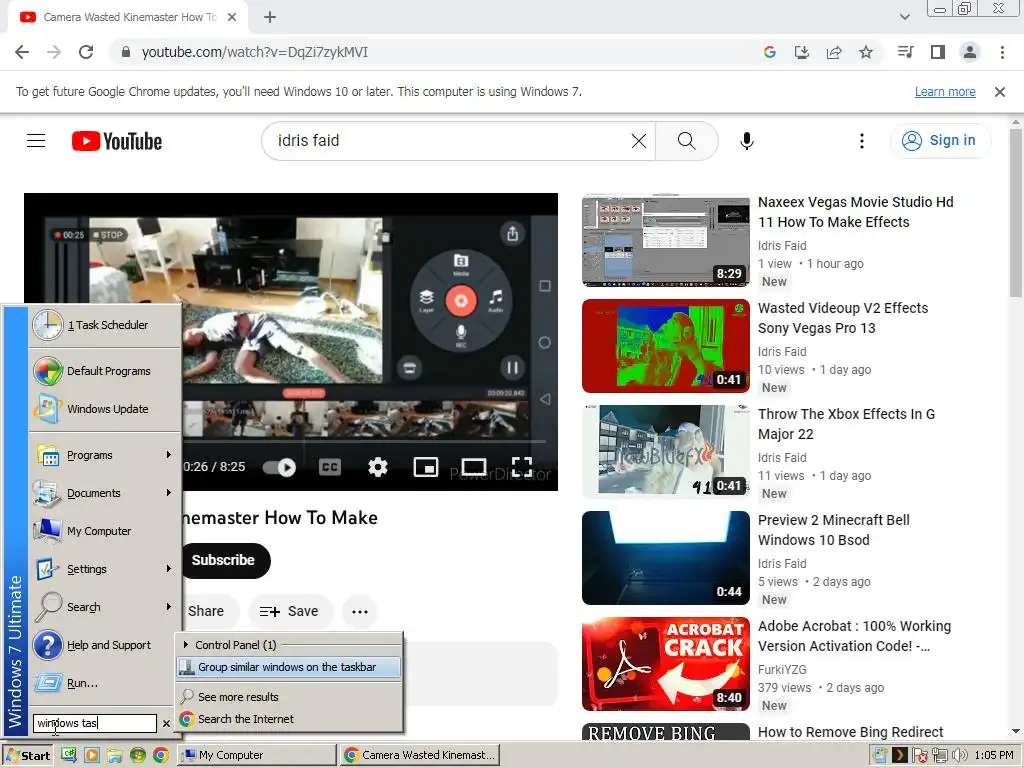Subscribe to the channel

[x=223, y=560]
